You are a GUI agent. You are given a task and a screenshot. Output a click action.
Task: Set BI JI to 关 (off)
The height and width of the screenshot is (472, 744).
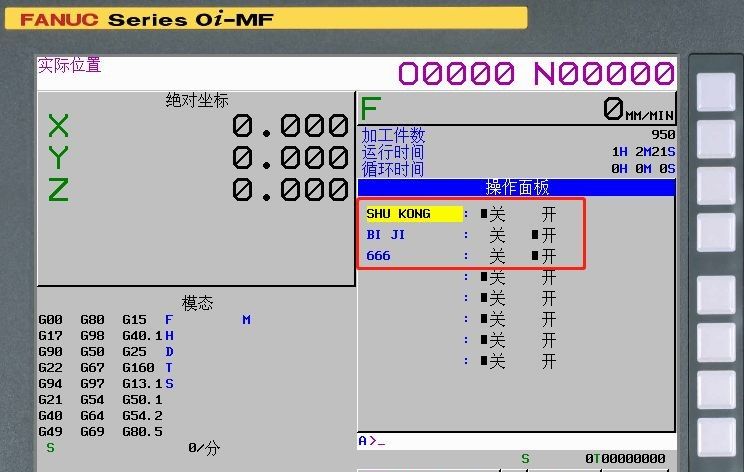[497, 235]
